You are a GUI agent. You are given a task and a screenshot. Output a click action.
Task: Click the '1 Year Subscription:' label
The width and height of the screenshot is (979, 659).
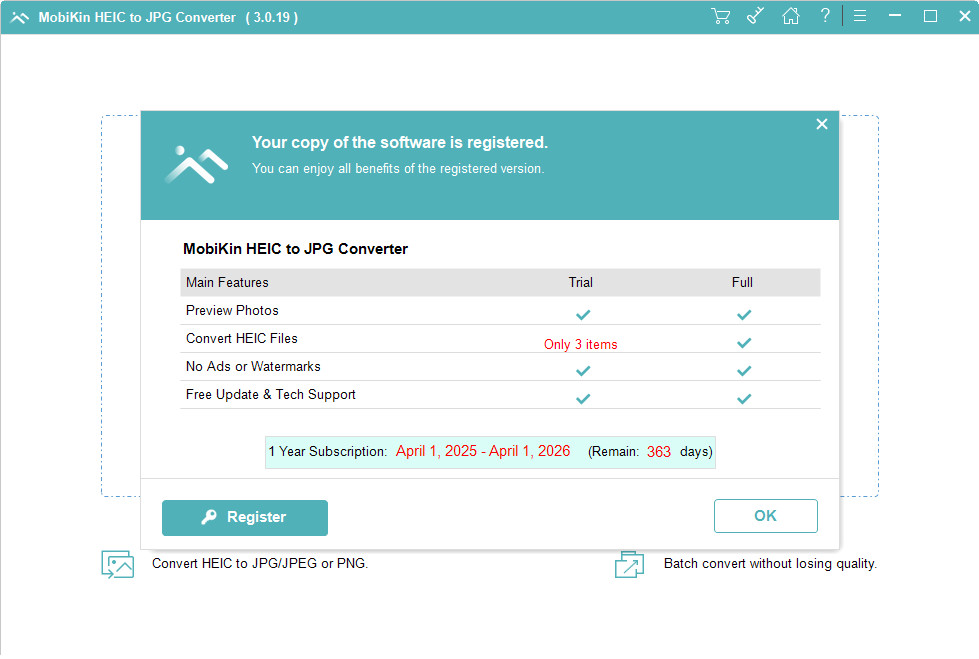[x=328, y=452]
